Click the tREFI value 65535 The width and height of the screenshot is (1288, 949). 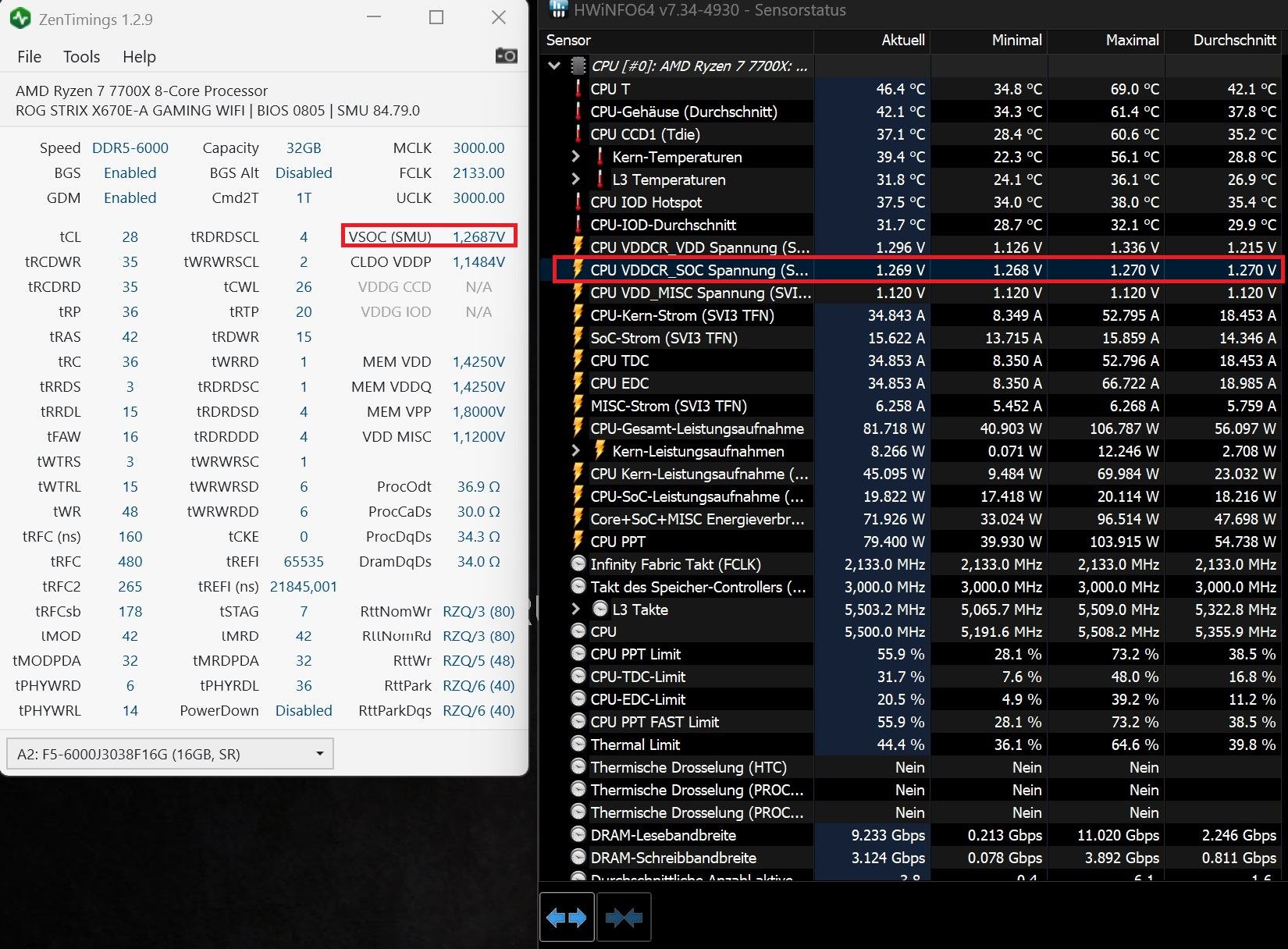[304, 562]
